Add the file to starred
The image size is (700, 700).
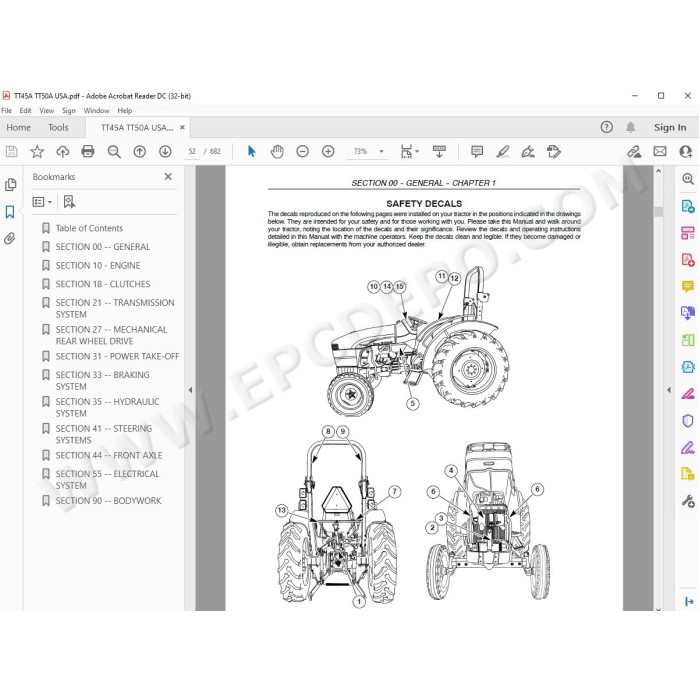37,152
